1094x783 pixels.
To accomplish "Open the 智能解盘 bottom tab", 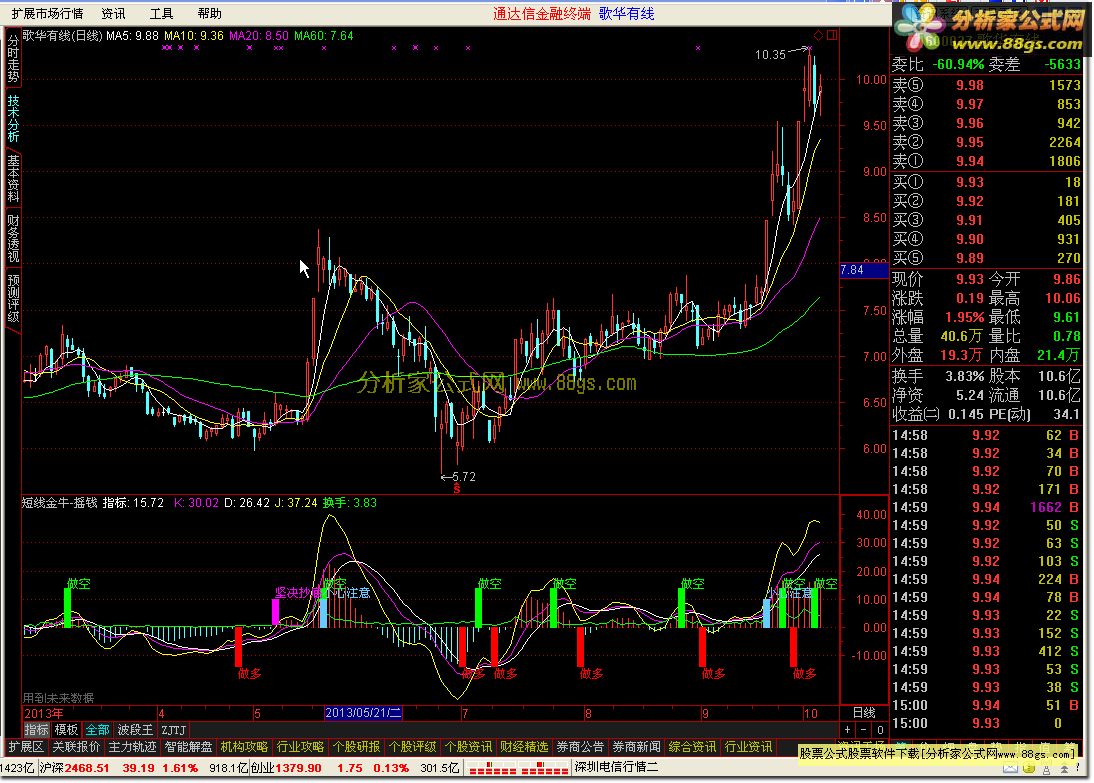I will click(188, 747).
